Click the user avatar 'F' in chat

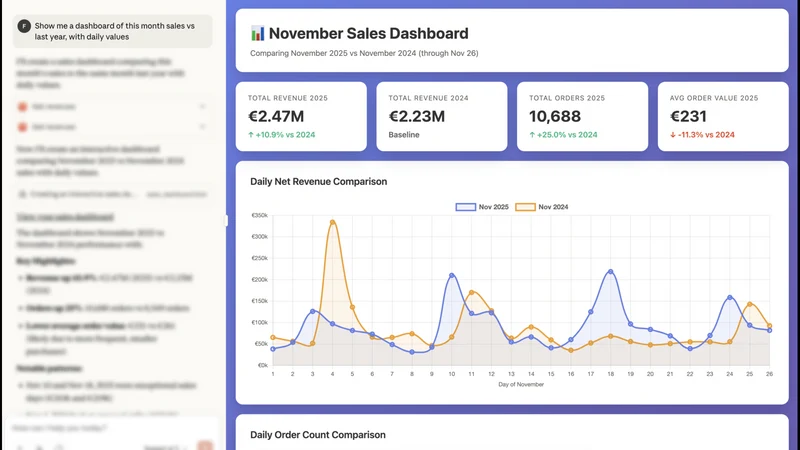coord(24,26)
